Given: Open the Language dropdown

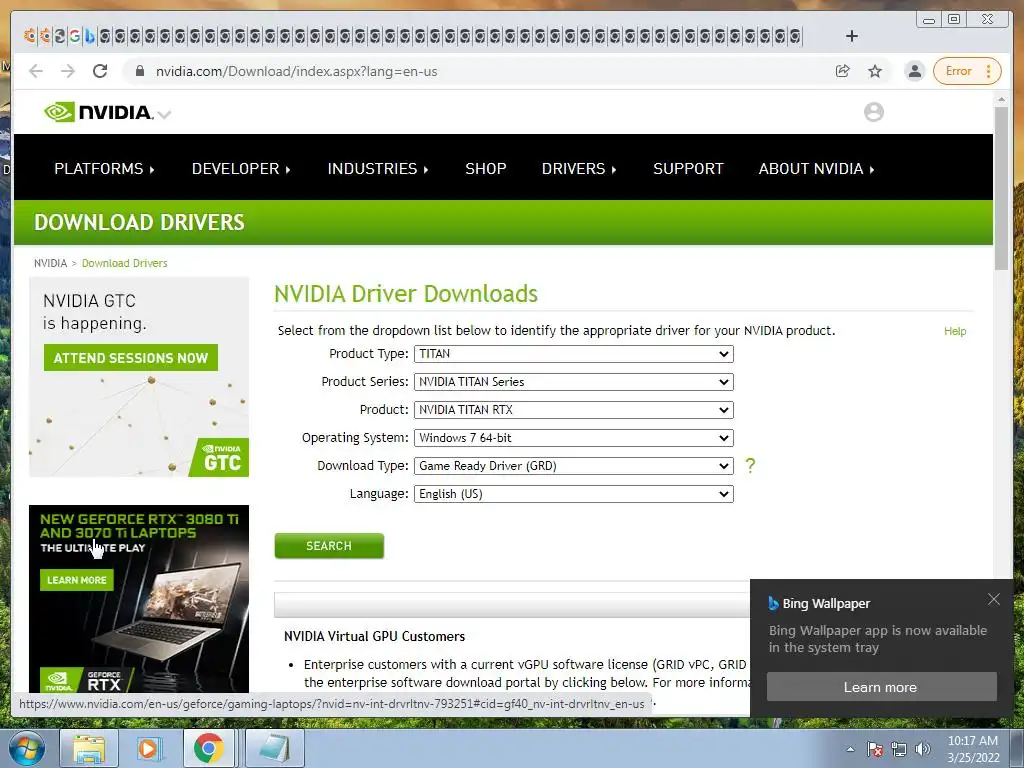Looking at the screenshot, I should (x=573, y=494).
